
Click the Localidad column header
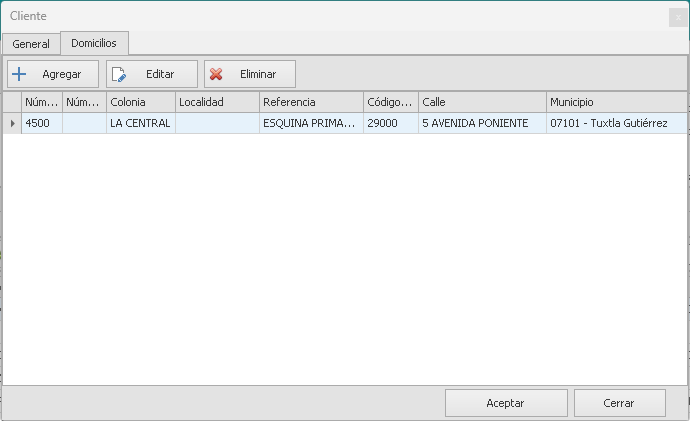click(216, 102)
